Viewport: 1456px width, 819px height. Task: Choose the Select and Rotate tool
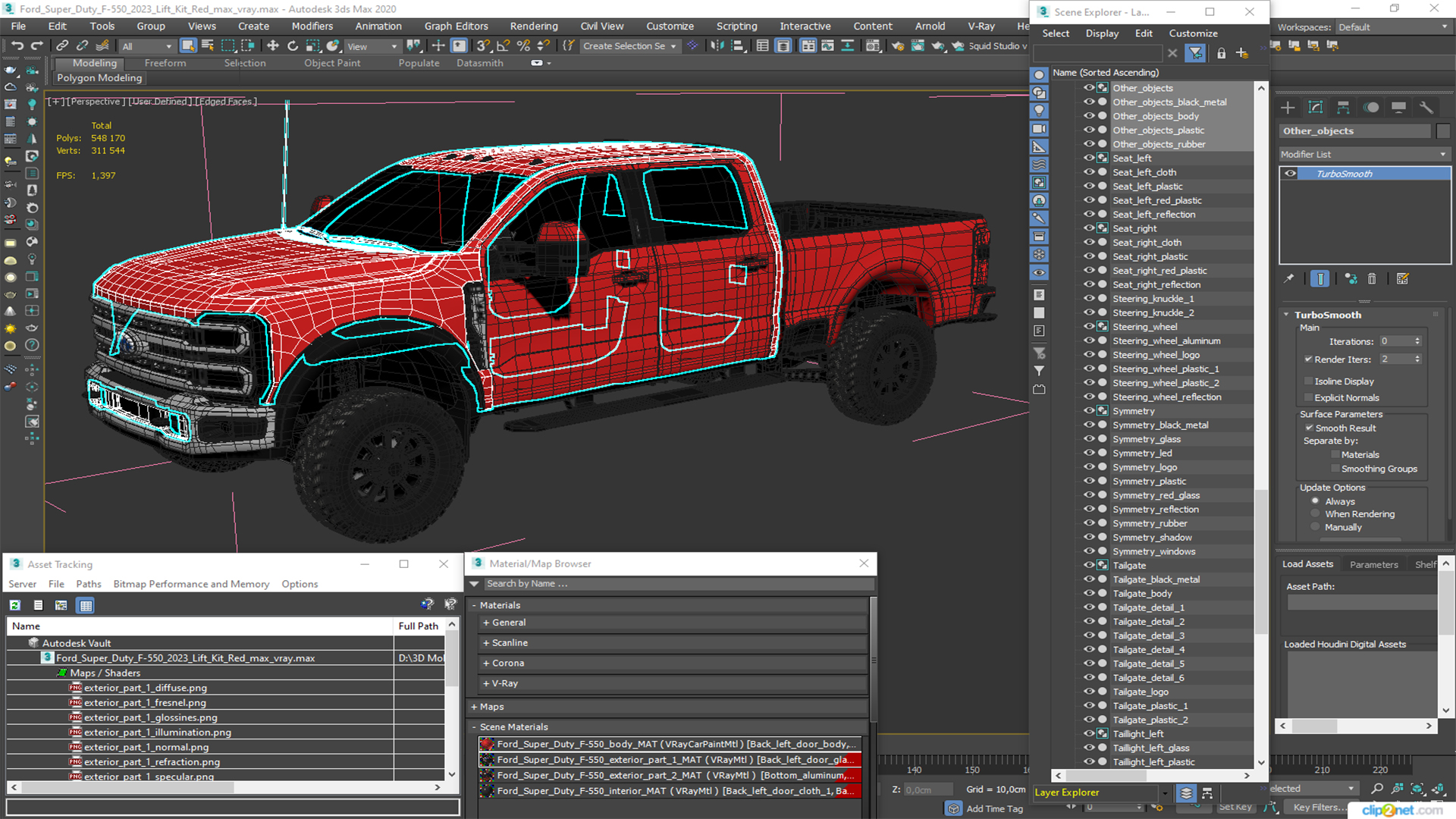(293, 46)
